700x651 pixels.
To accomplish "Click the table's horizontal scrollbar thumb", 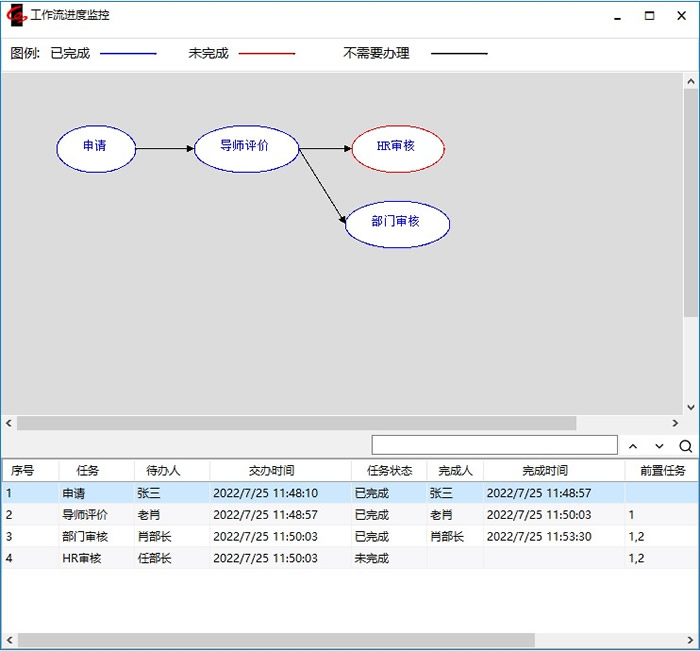I will 270,640.
